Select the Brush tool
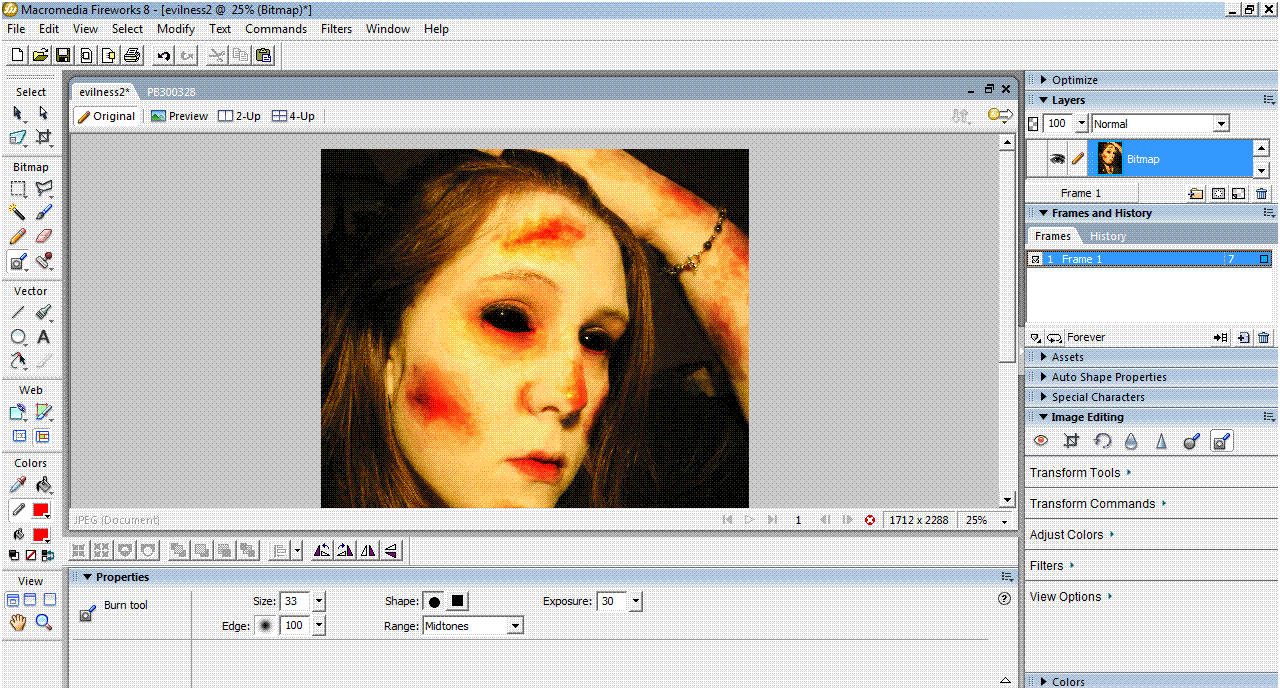The height and width of the screenshot is (690, 1280). tap(43, 212)
